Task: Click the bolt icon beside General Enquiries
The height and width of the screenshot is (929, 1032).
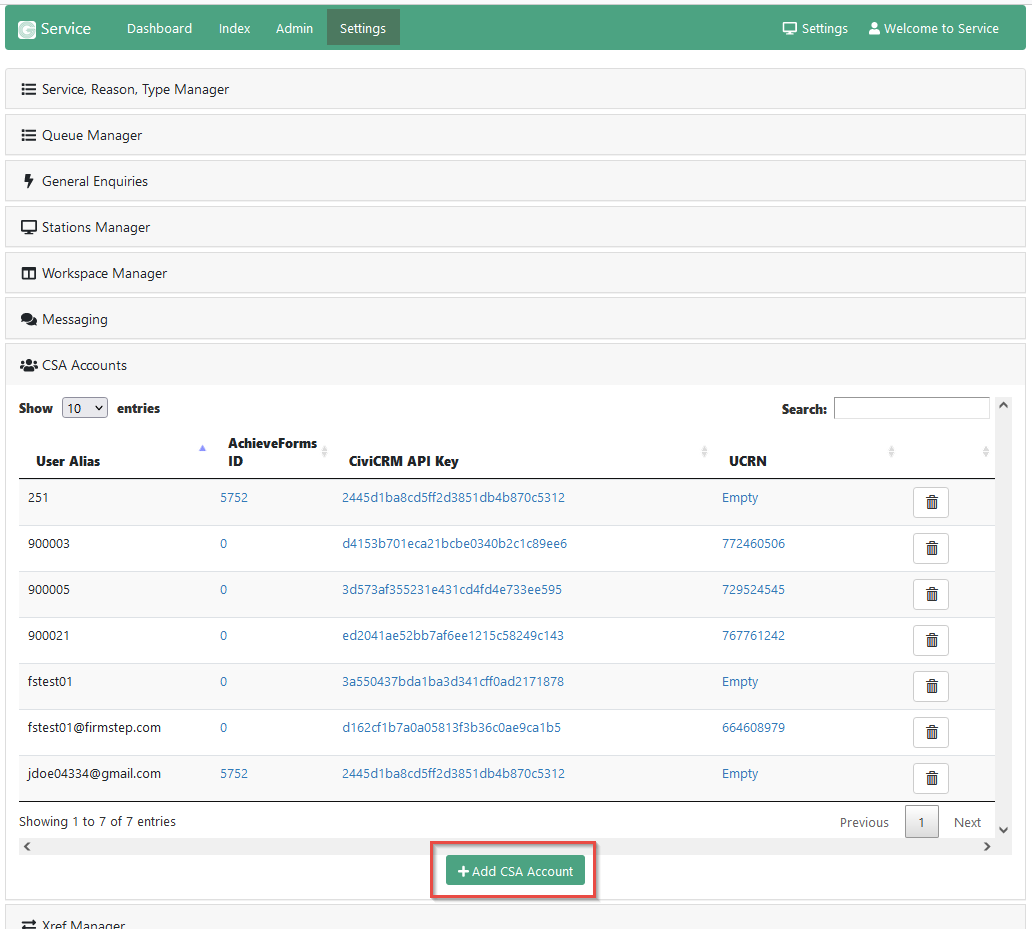Action: [x=28, y=181]
